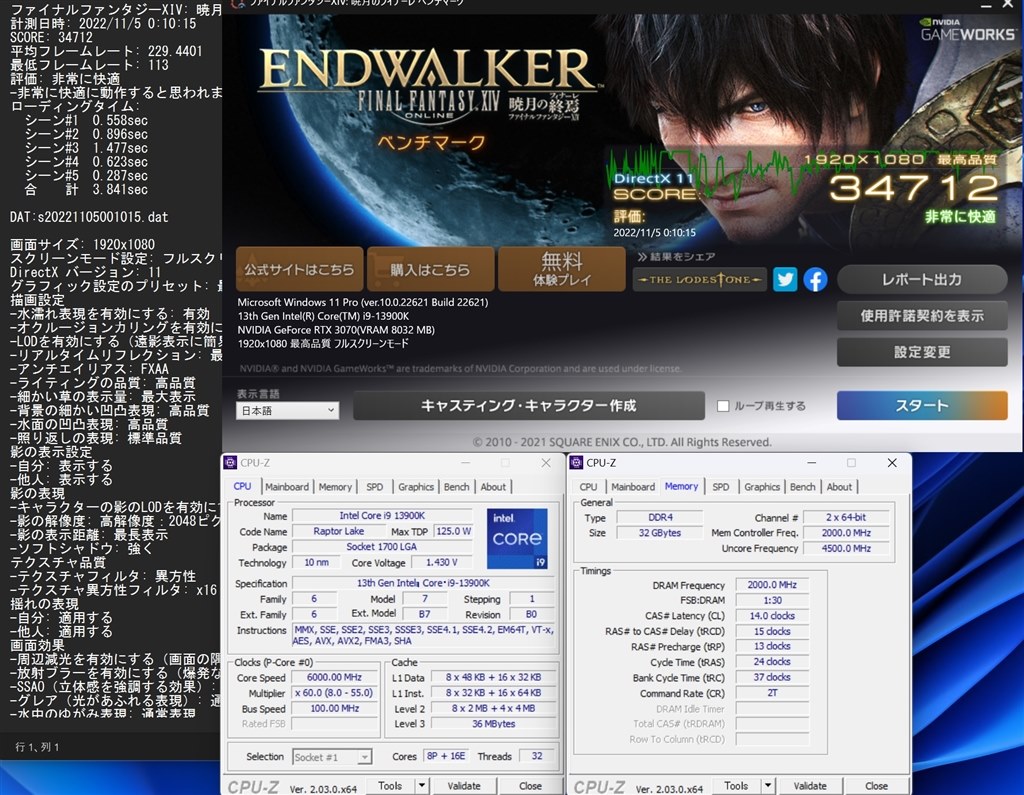Image resolution: width=1024 pixels, height=795 pixels.
Task: Click the CPU-Z app icon in right window title
Action: [x=576, y=462]
